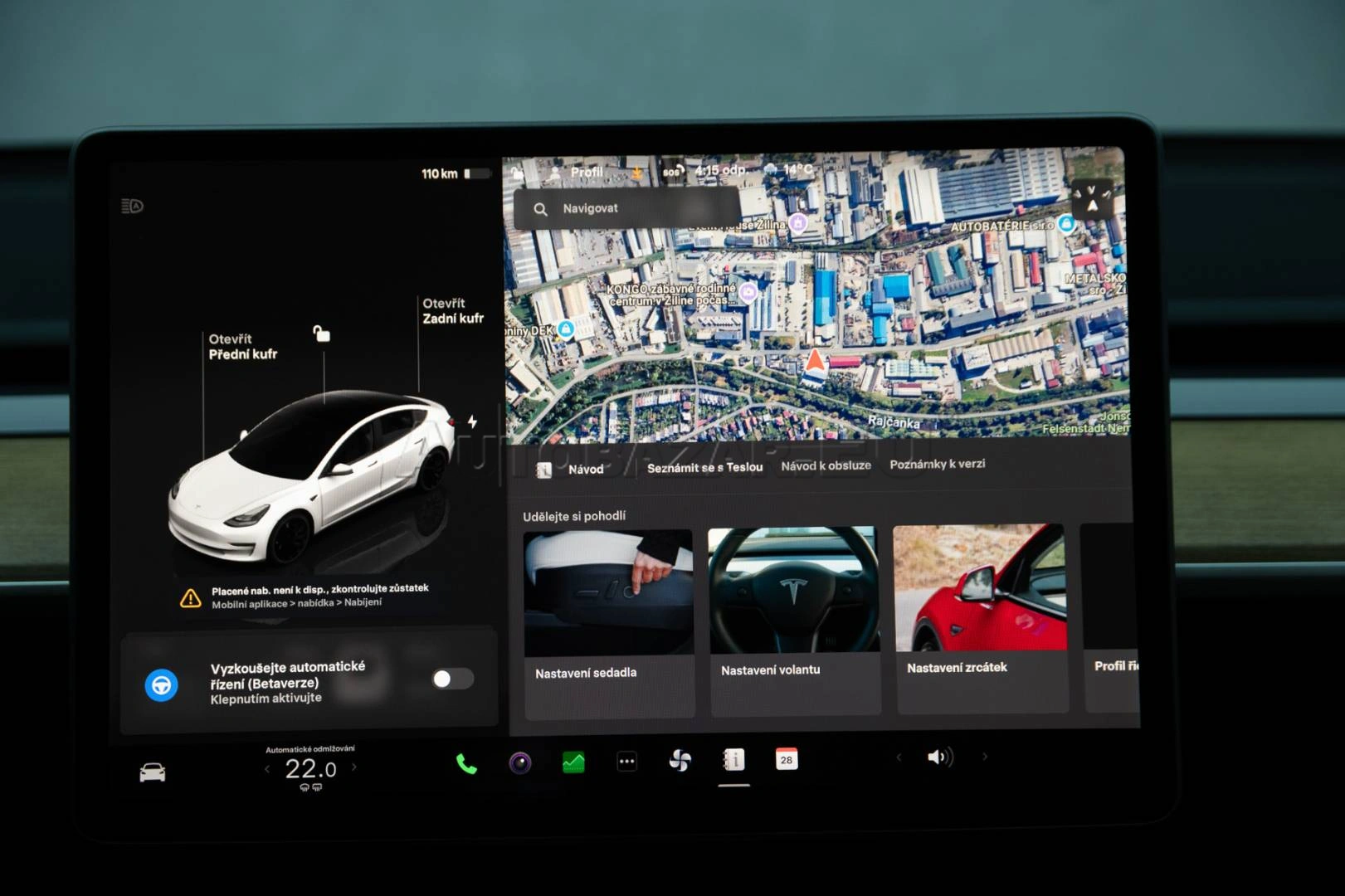This screenshot has width=1345, height=896.
Task: Tap the magnifier icon in Navigovat
Action: pyautogui.click(x=540, y=209)
